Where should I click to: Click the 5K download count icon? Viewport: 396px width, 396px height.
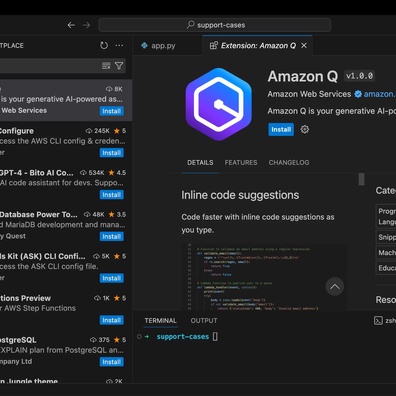(x=96, y=256)
